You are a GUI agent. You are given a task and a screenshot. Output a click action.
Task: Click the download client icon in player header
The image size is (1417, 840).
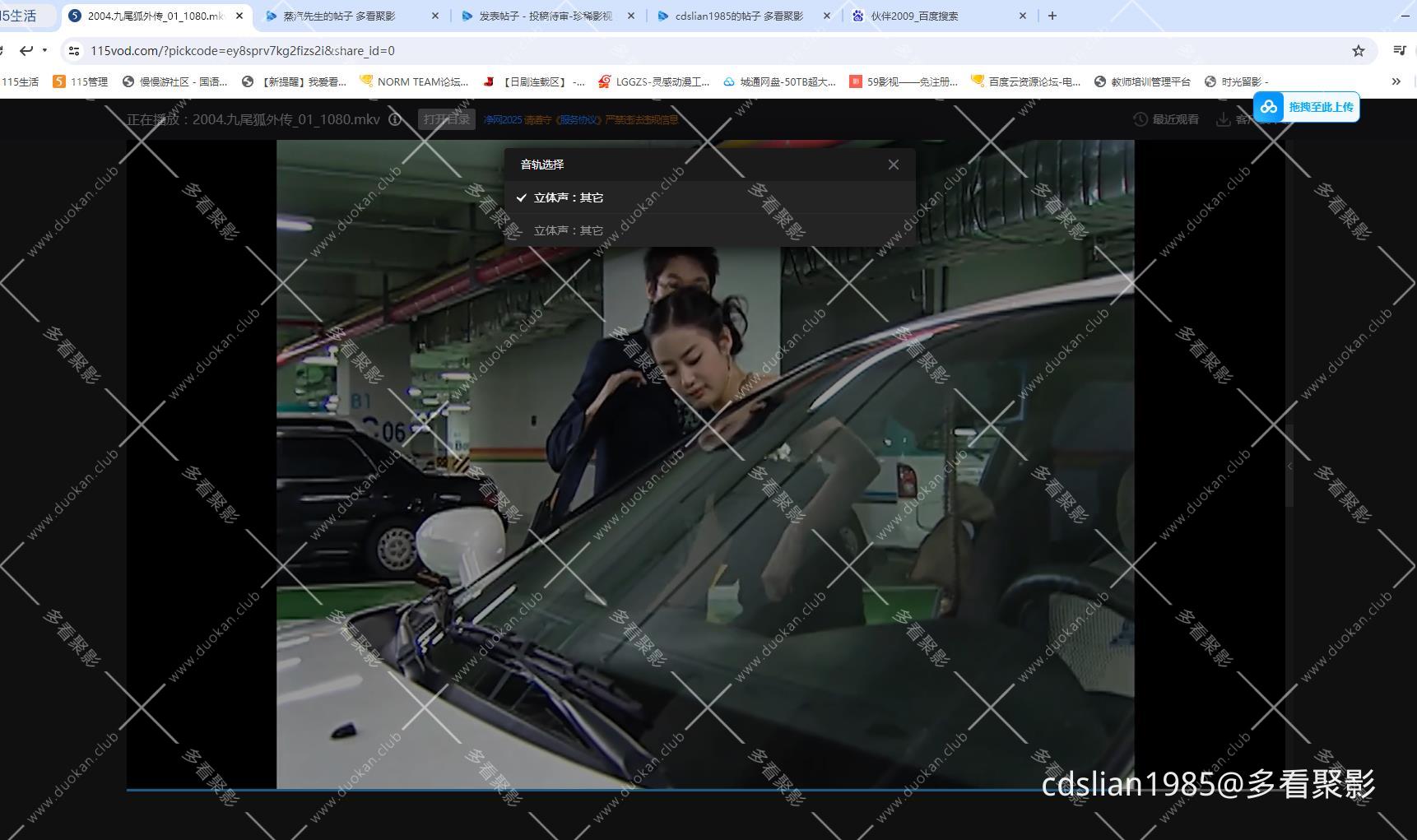[1224, 119]
